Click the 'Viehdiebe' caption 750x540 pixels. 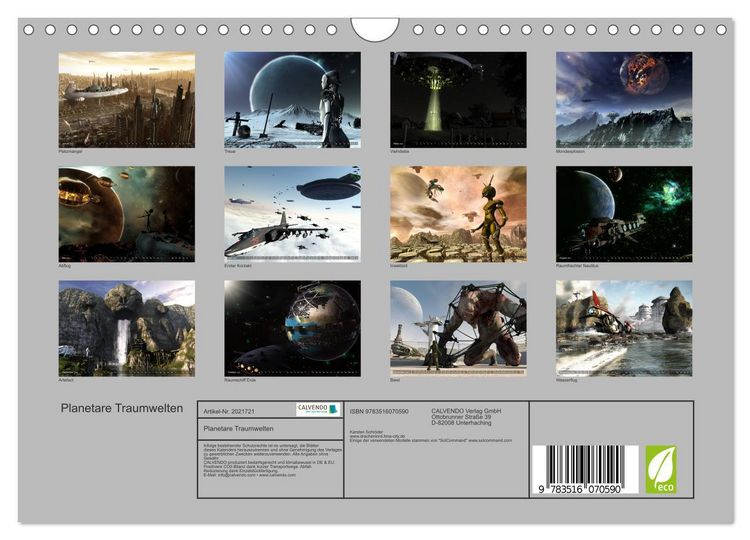[400, 151]
